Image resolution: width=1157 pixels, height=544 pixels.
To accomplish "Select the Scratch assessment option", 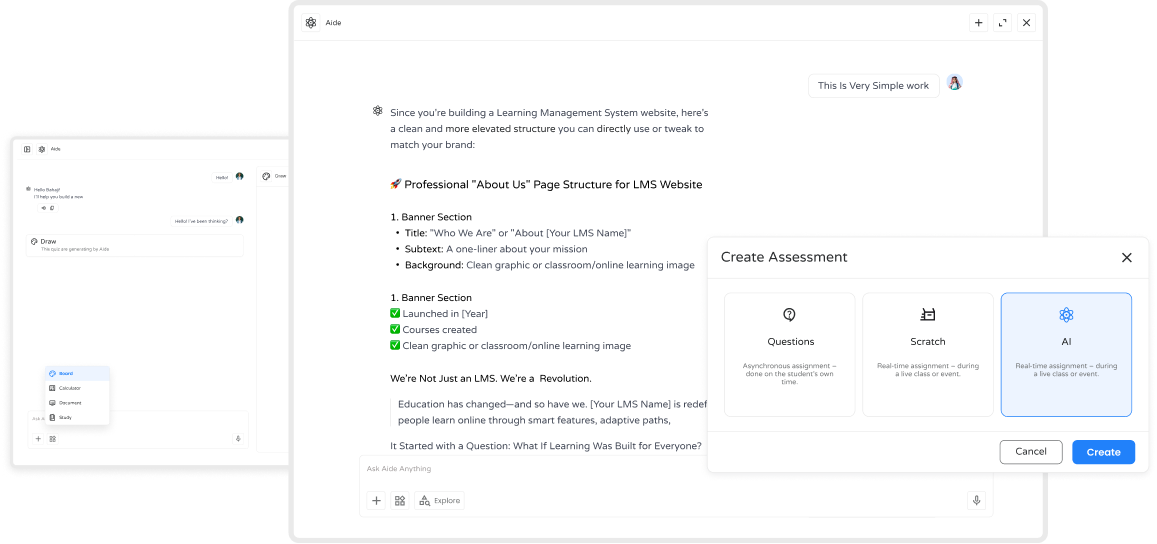I will click(x=928, y=354).
